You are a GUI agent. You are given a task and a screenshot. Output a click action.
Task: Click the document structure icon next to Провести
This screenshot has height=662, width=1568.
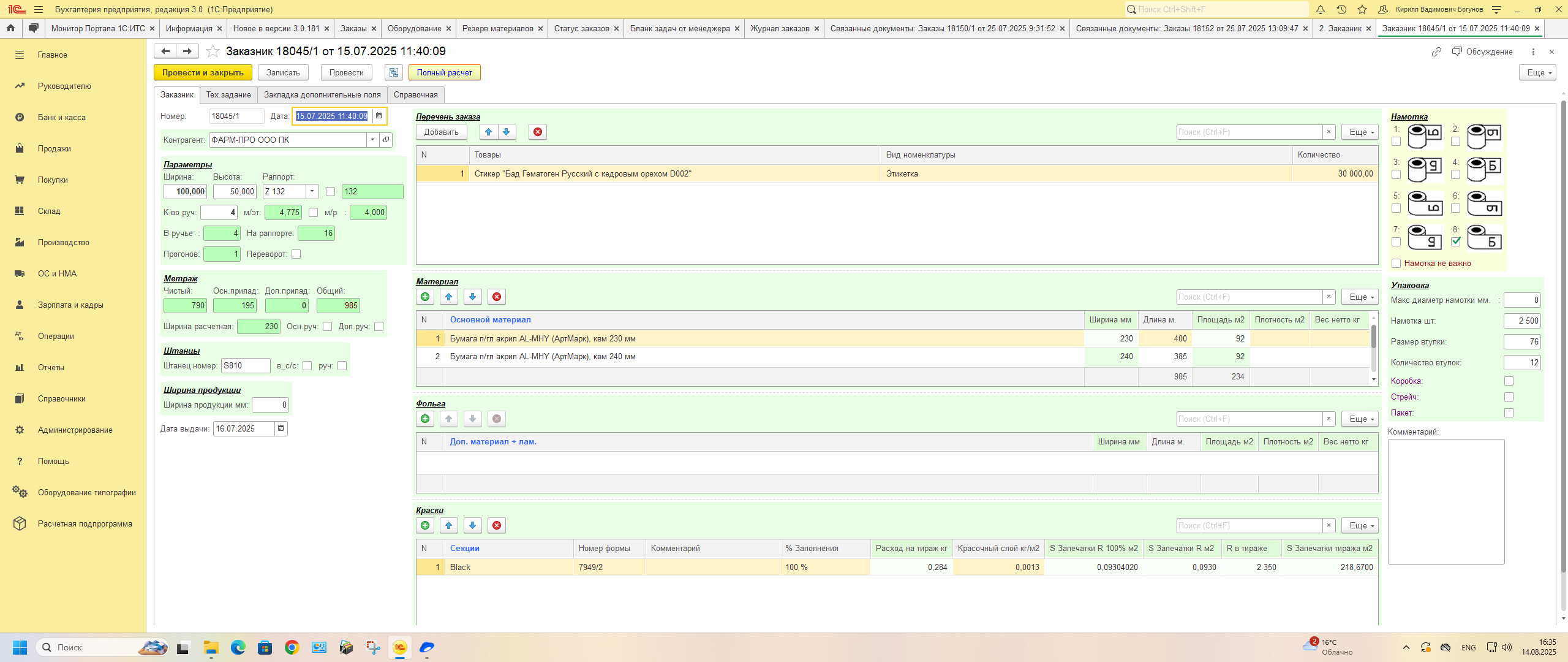click(393, 72)
